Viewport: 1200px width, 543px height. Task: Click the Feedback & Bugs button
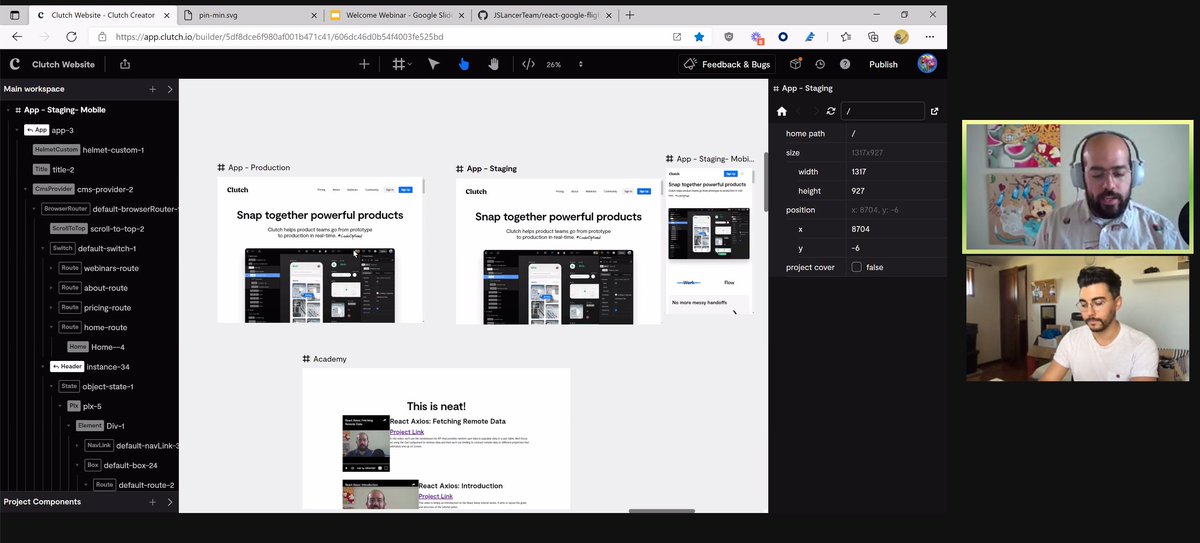(x=727, y=64)
